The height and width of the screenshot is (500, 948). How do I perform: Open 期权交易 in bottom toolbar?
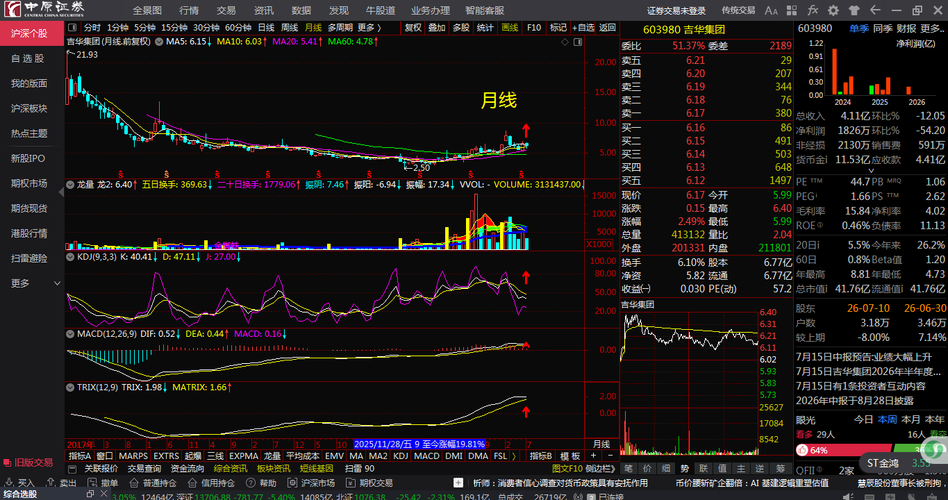click(369, 483)
